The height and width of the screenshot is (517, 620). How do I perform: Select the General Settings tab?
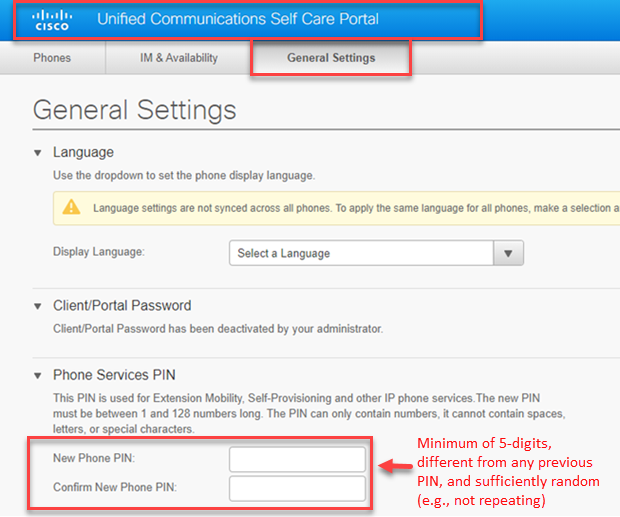click(331, 58)
